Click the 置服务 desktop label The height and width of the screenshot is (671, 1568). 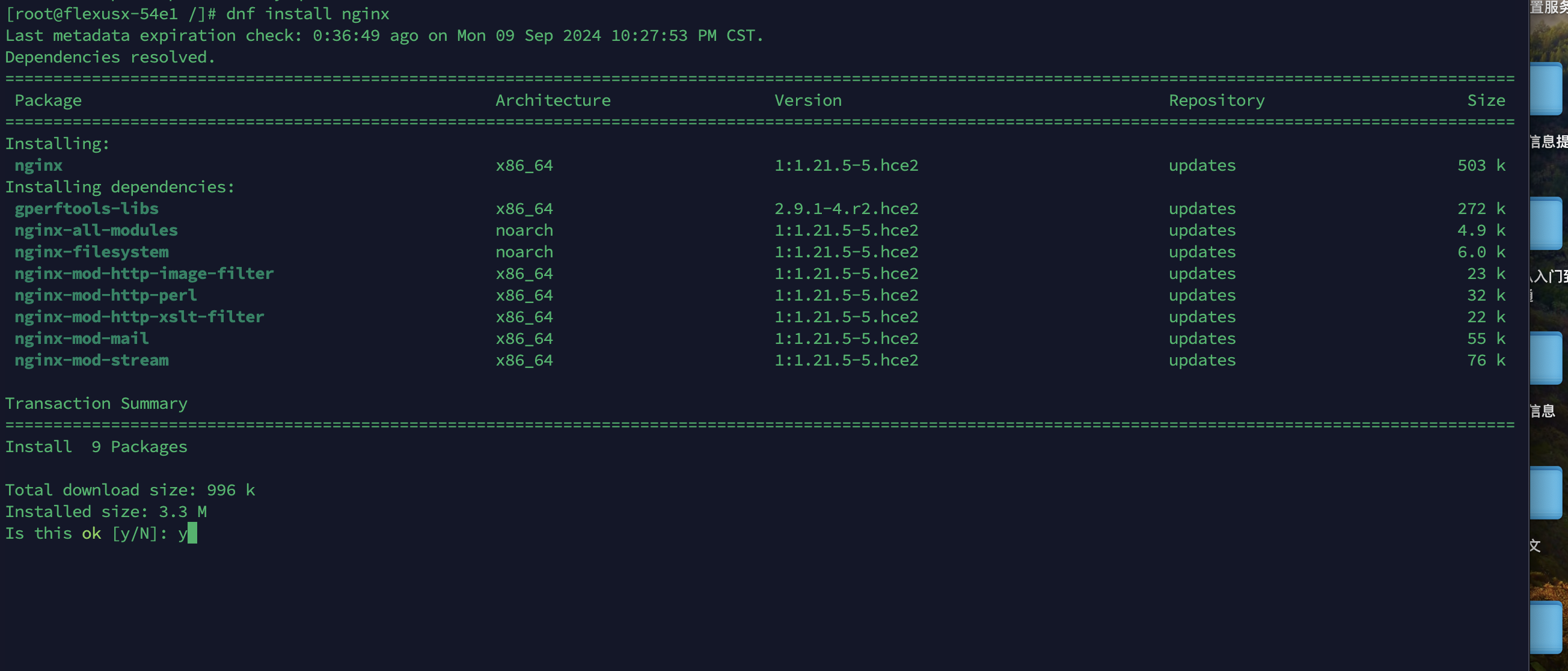1549,7
